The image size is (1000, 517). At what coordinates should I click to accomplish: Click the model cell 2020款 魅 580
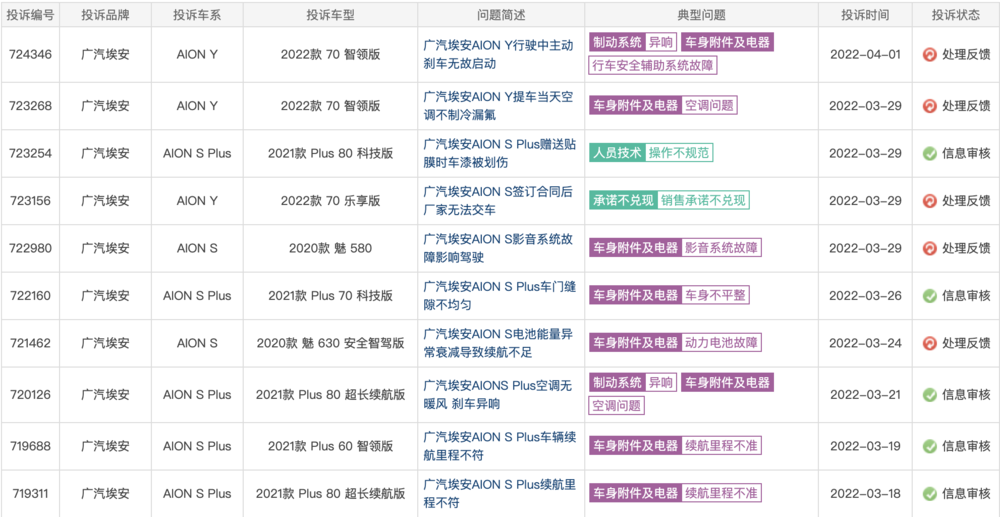pyautogui.click(x=330, y=248)
